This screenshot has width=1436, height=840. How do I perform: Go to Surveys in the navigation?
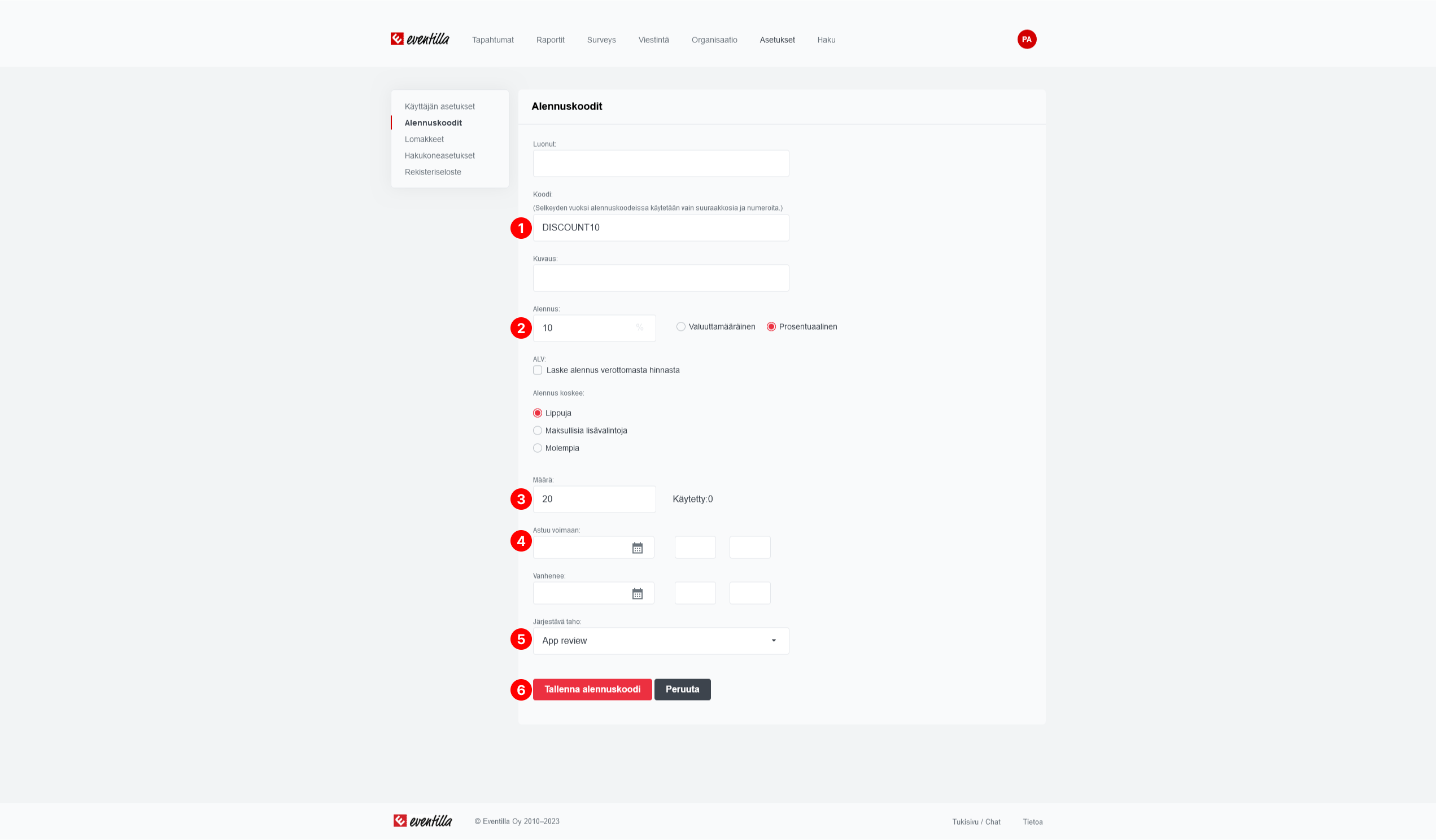point(601,40)
